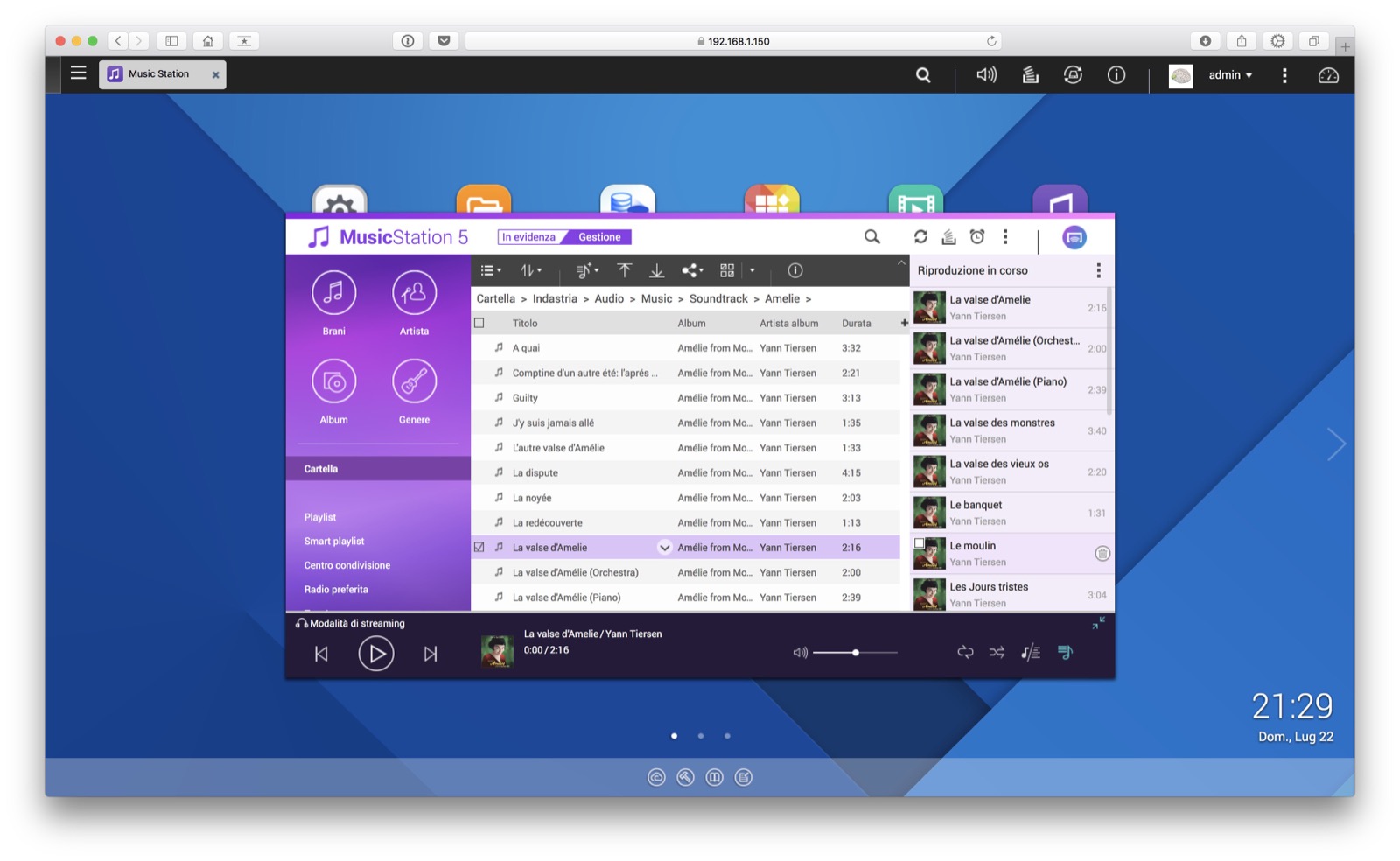Click the multi-select grid toolbar icon
Viewport: 1400px width, 861px height.
(727, 270)
